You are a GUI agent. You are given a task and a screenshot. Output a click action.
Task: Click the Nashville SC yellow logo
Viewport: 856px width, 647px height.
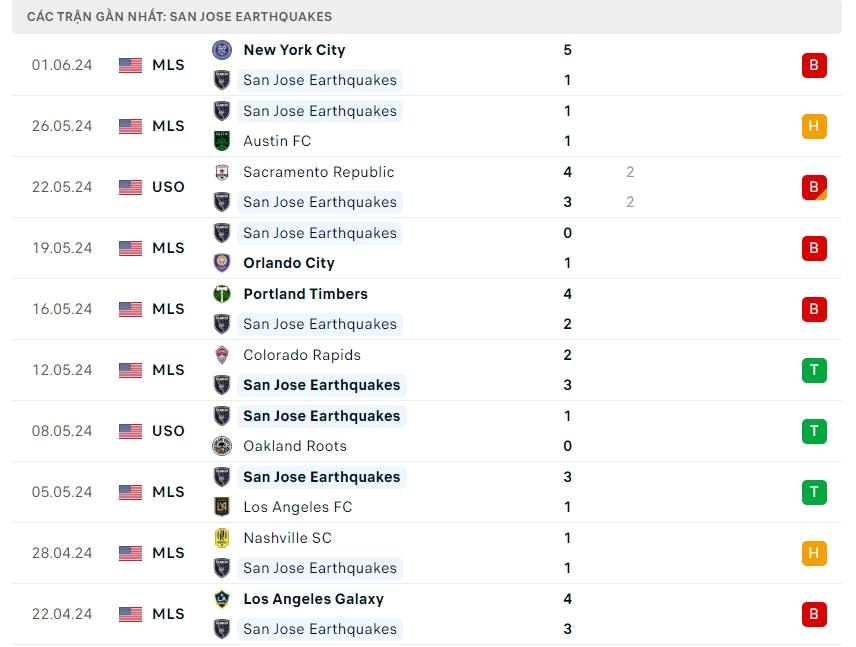pyautogui.click(x=222, y=538)
